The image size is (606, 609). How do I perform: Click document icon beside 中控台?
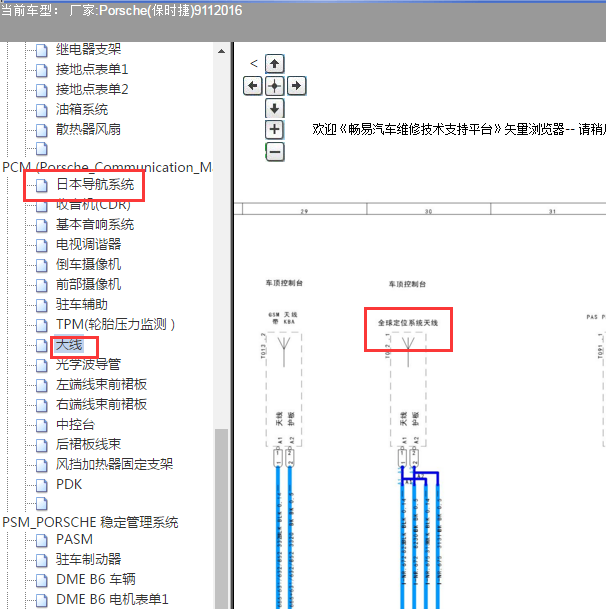click(x=42, y=425)
